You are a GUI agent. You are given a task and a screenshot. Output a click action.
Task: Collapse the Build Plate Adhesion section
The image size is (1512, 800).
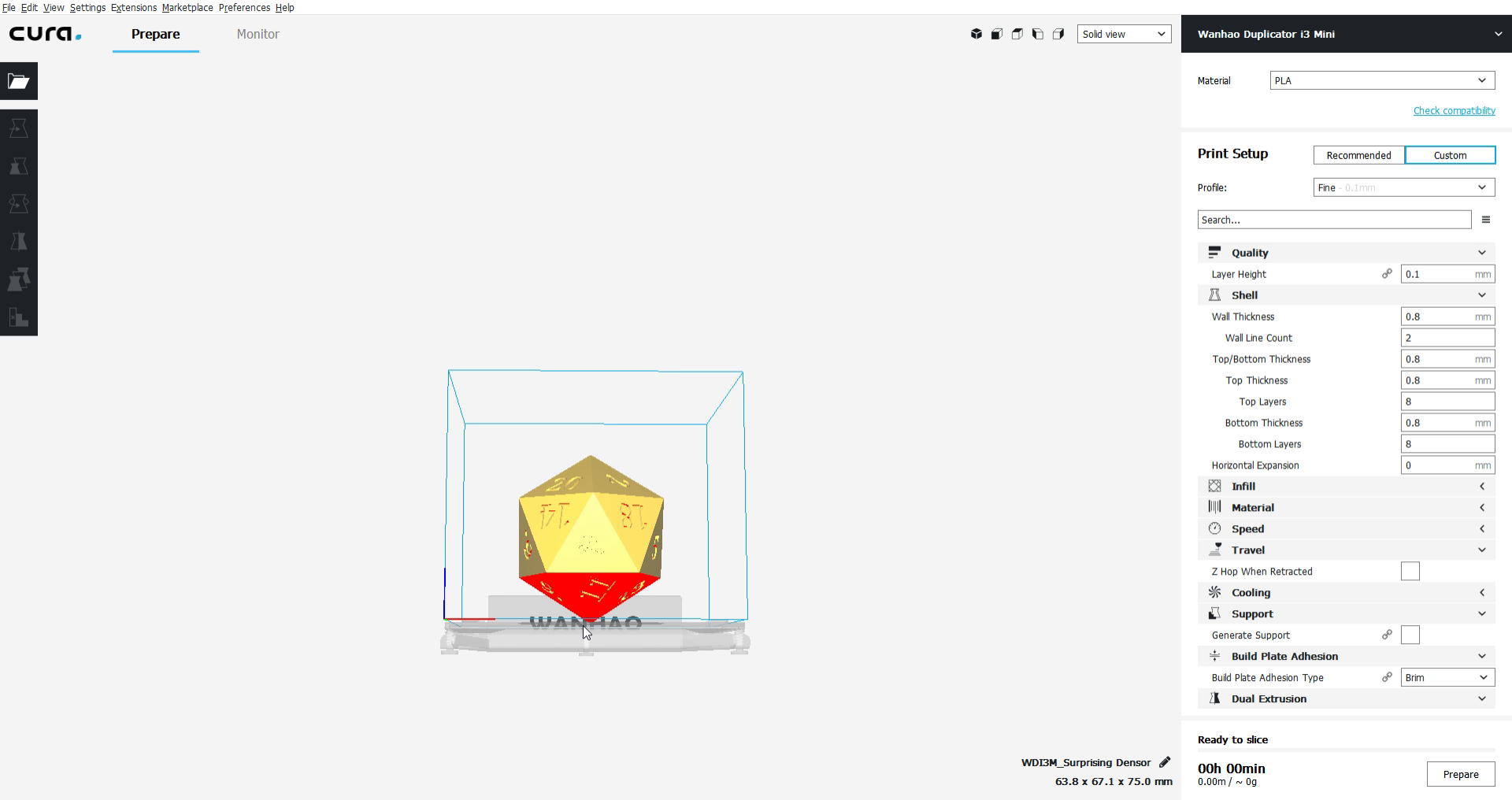(x=1347, y=657)
